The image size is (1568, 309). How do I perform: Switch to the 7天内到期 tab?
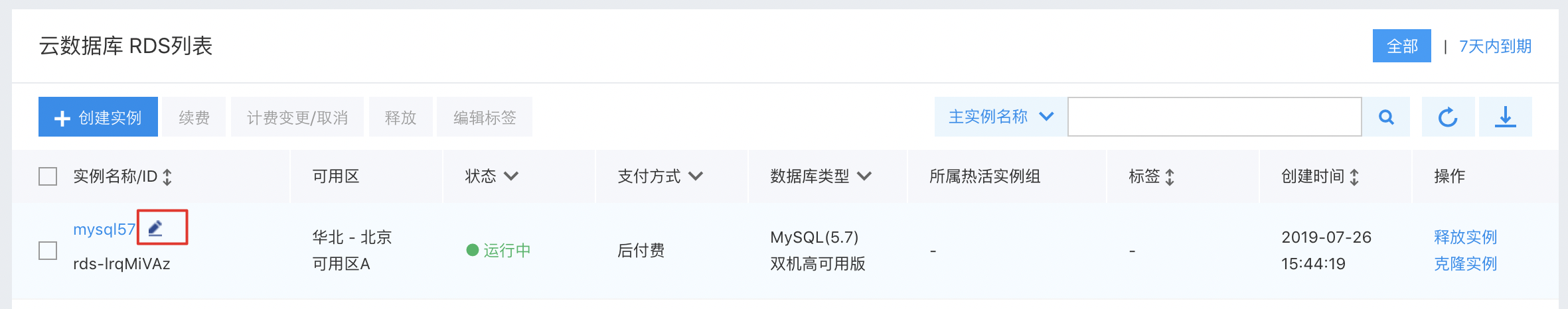1495,46
